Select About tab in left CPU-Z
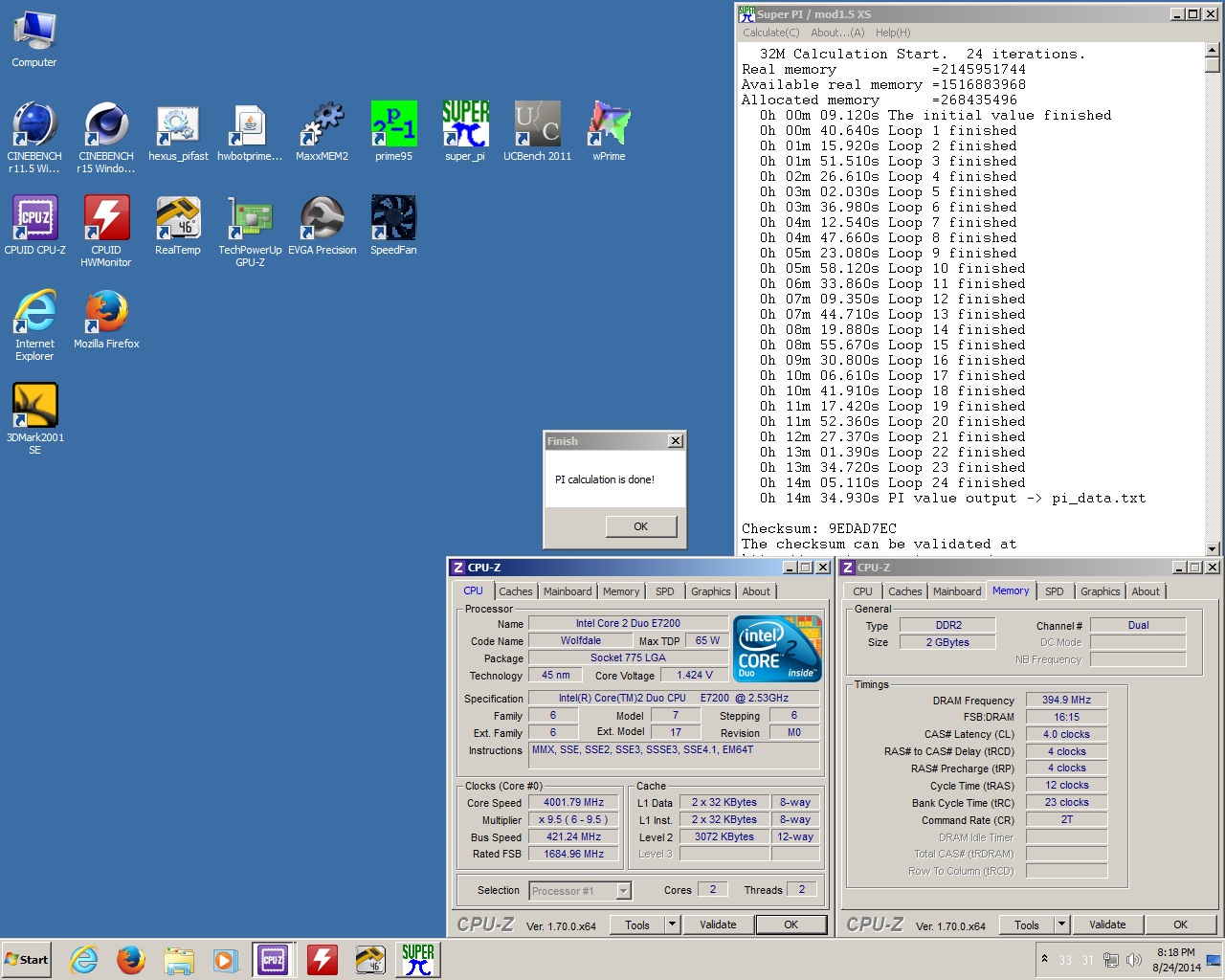The image size is (1225, 980). tap(756, 591)
